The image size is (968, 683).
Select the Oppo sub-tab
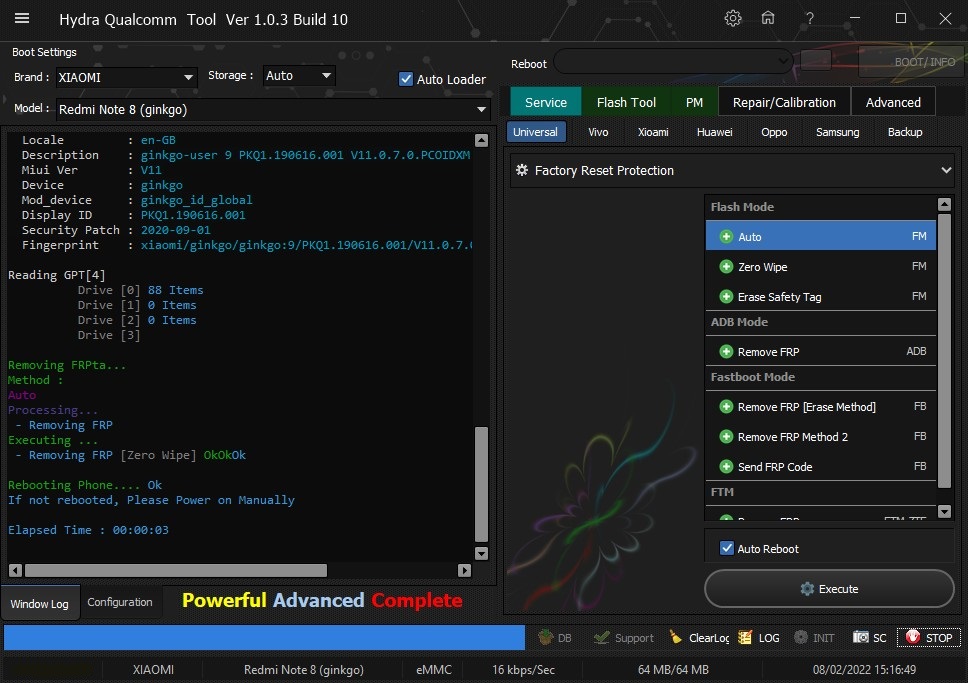(774, 132)
